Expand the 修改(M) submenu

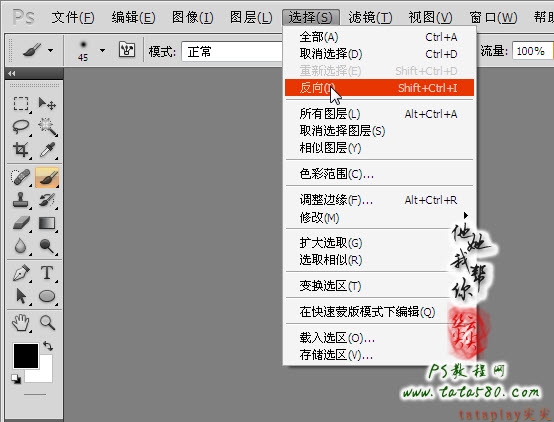pos(379,217)
